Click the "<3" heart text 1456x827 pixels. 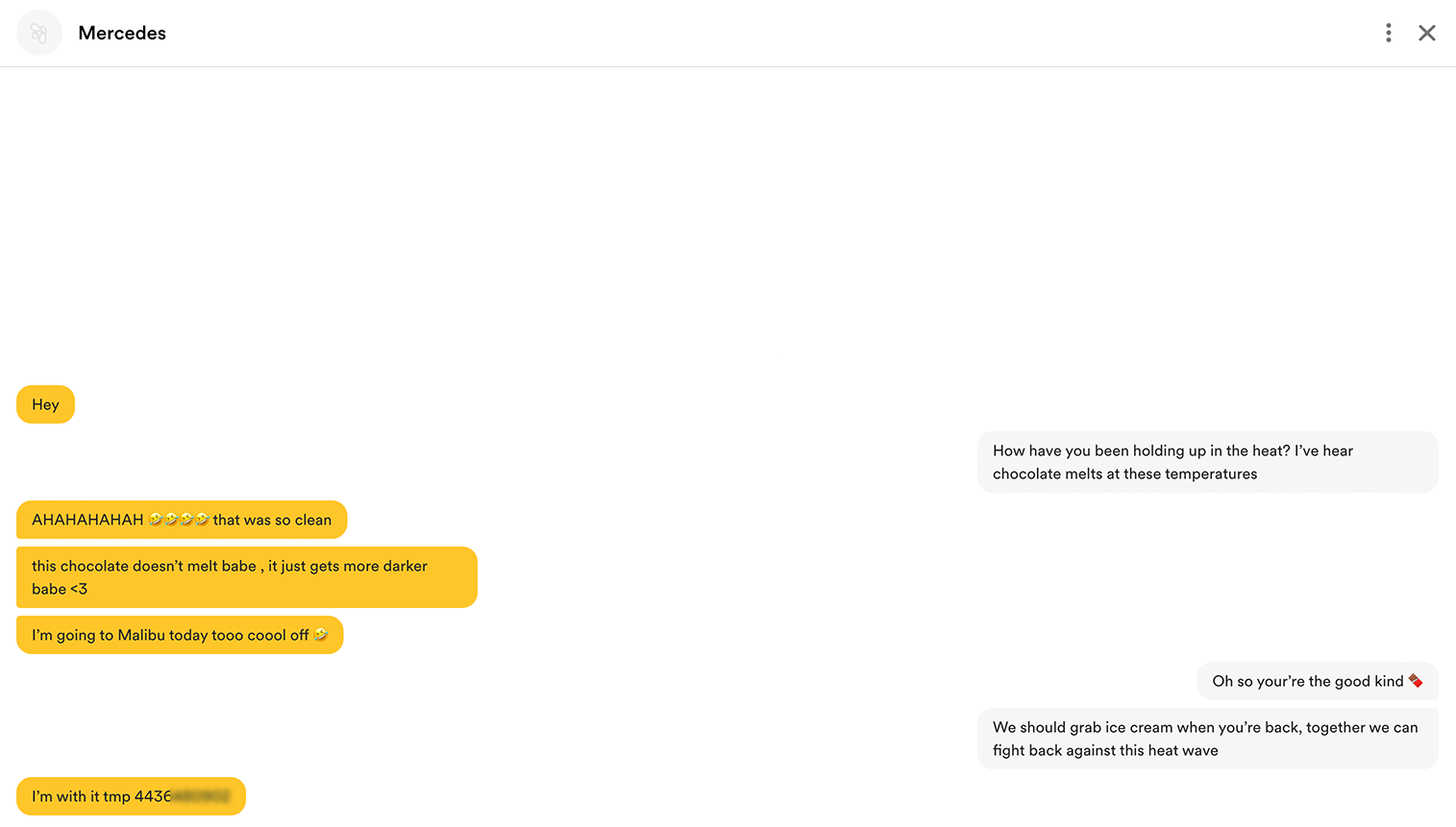coord(79,589)
